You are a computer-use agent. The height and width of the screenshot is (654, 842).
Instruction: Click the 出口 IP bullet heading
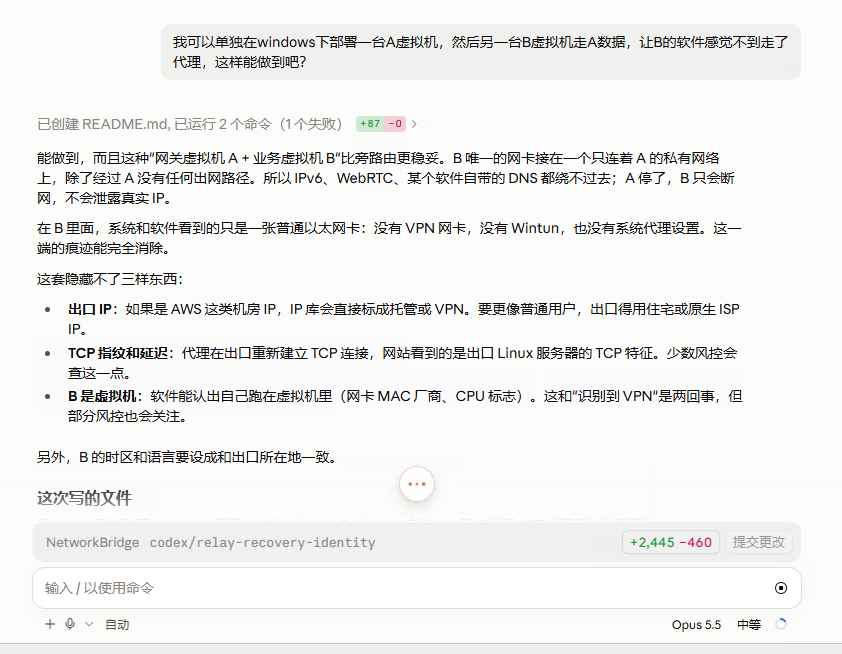90,309
